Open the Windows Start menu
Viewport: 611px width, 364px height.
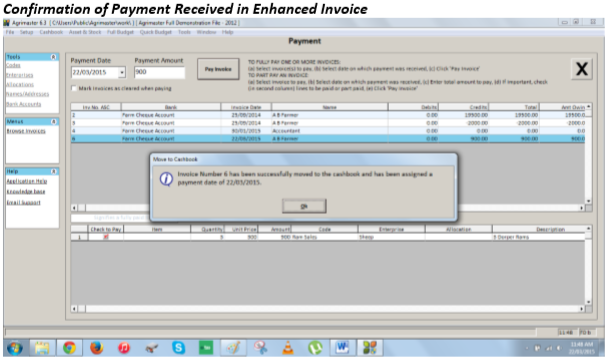tap(14, 348)
